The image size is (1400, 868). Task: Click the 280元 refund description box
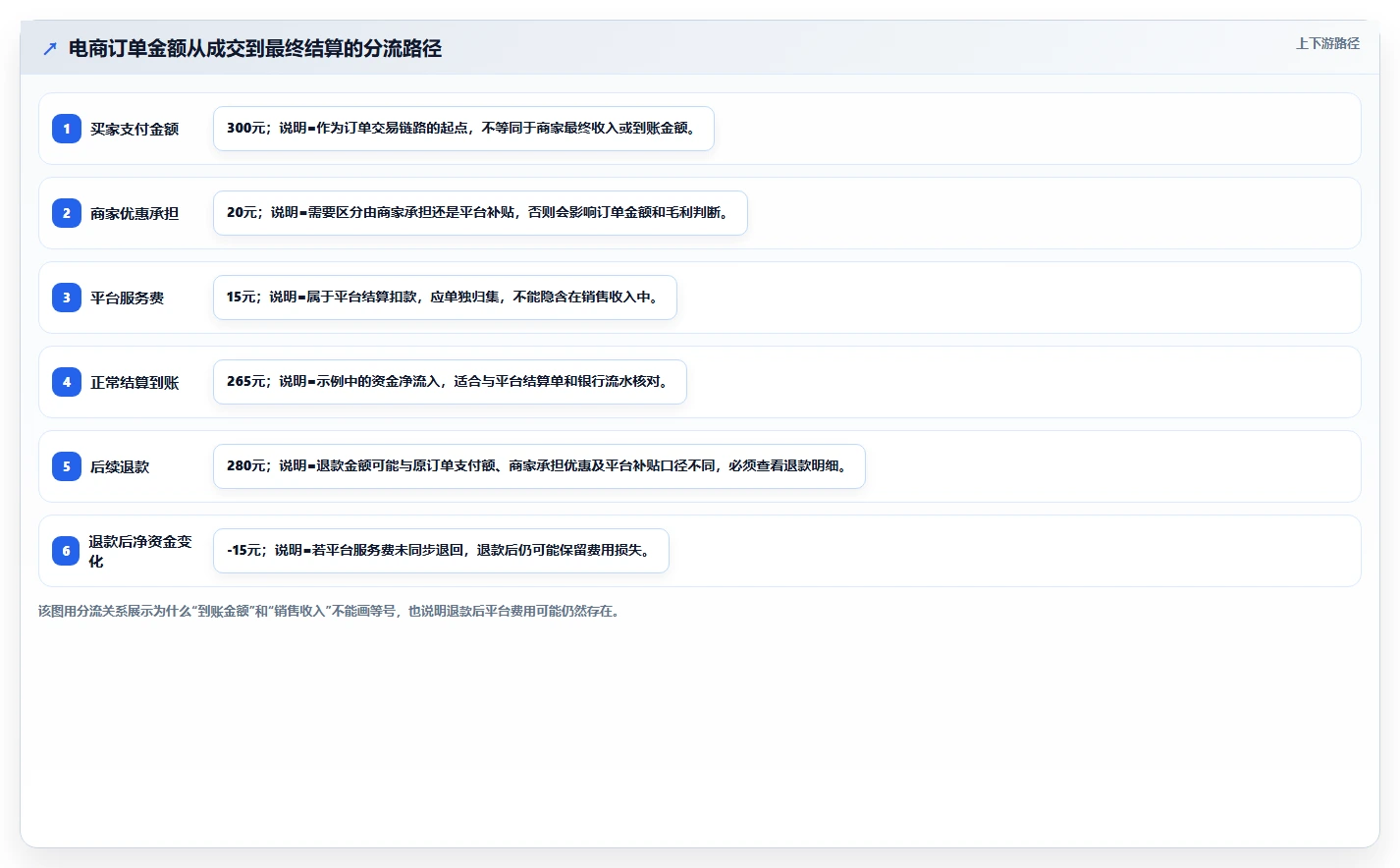click(x=539, y=466)
